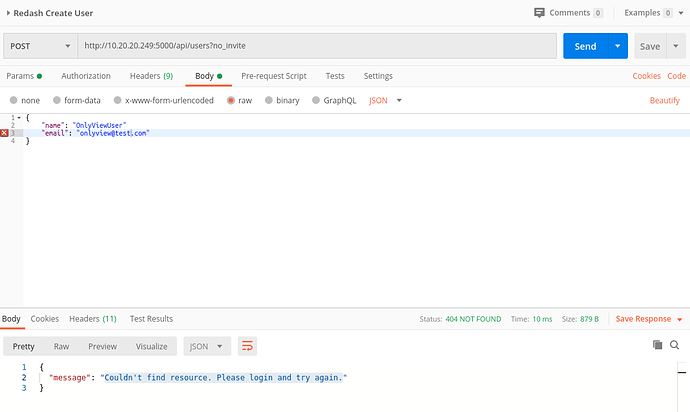Switch to the response Body tab
This screenshot has width=690, height=412.
[11, 319]
